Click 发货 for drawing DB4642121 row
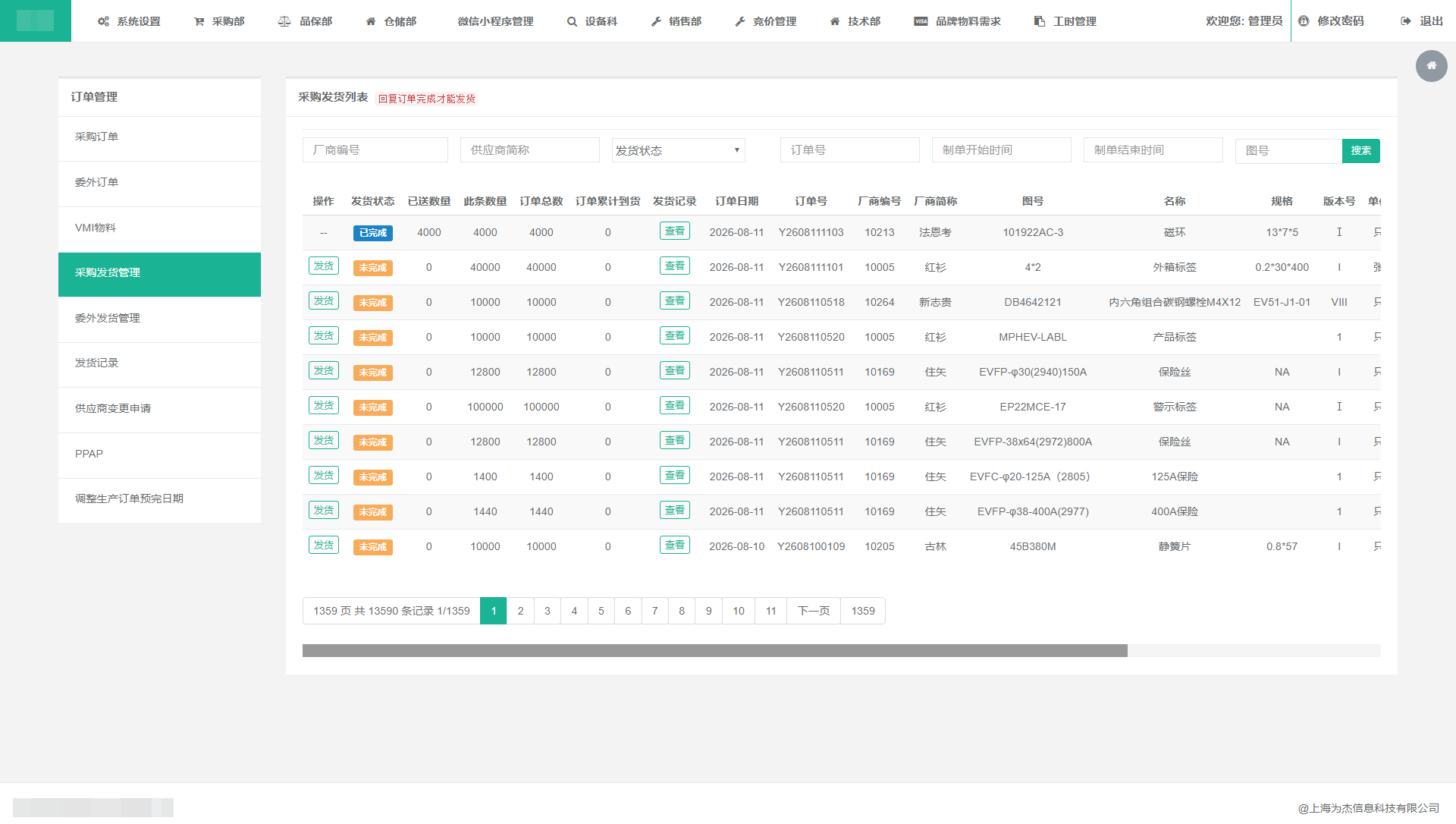This screenshot has width=1456, height=824. pos(324,301)
